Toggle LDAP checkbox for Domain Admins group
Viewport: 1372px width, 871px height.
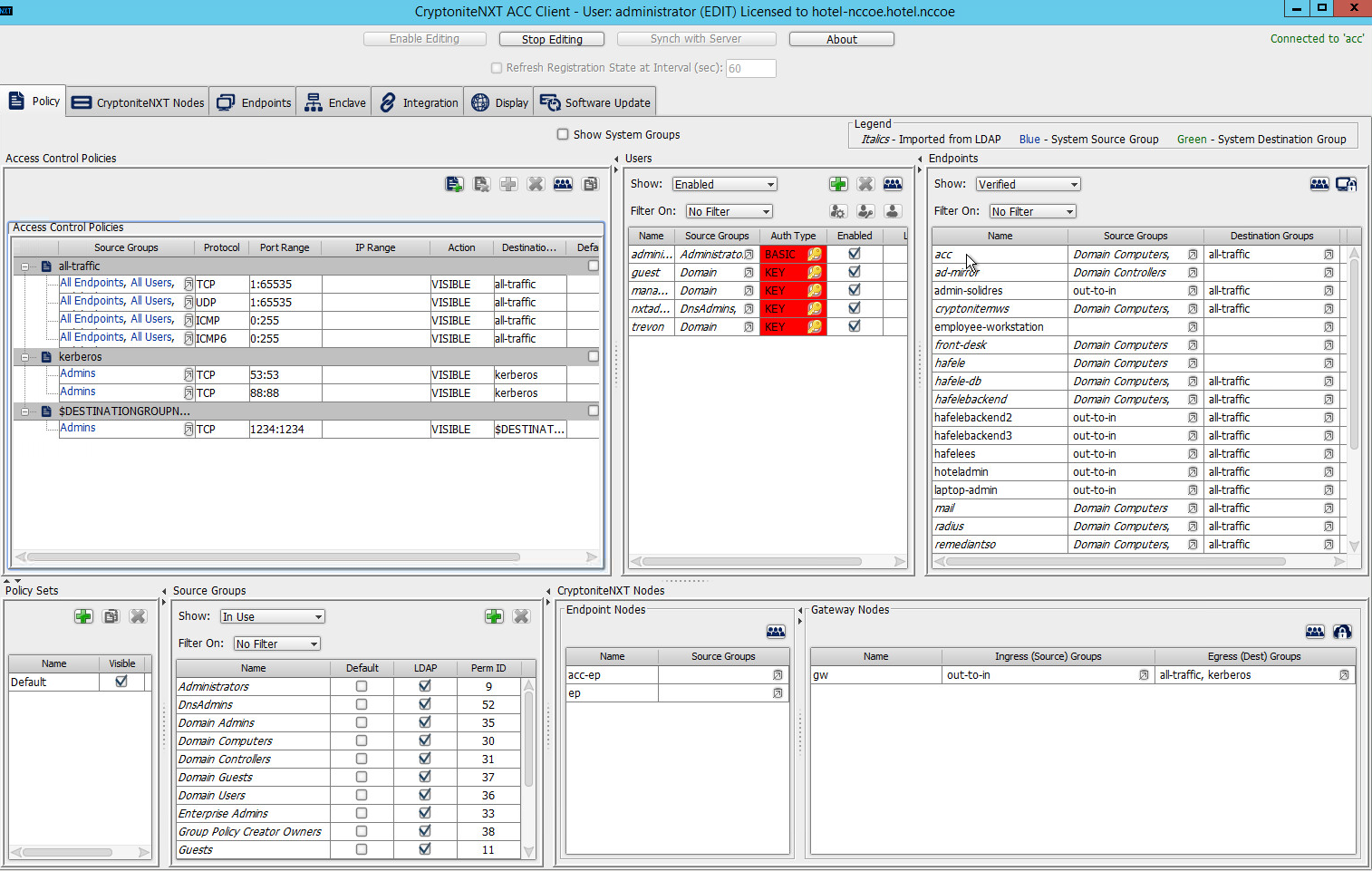point(425,722)
